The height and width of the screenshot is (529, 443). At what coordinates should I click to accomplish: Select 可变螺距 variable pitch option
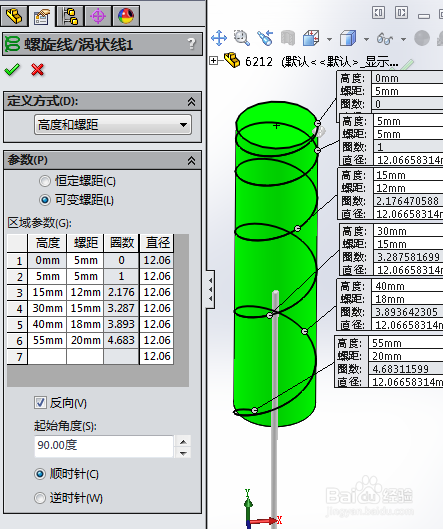(x=45, y=200)
